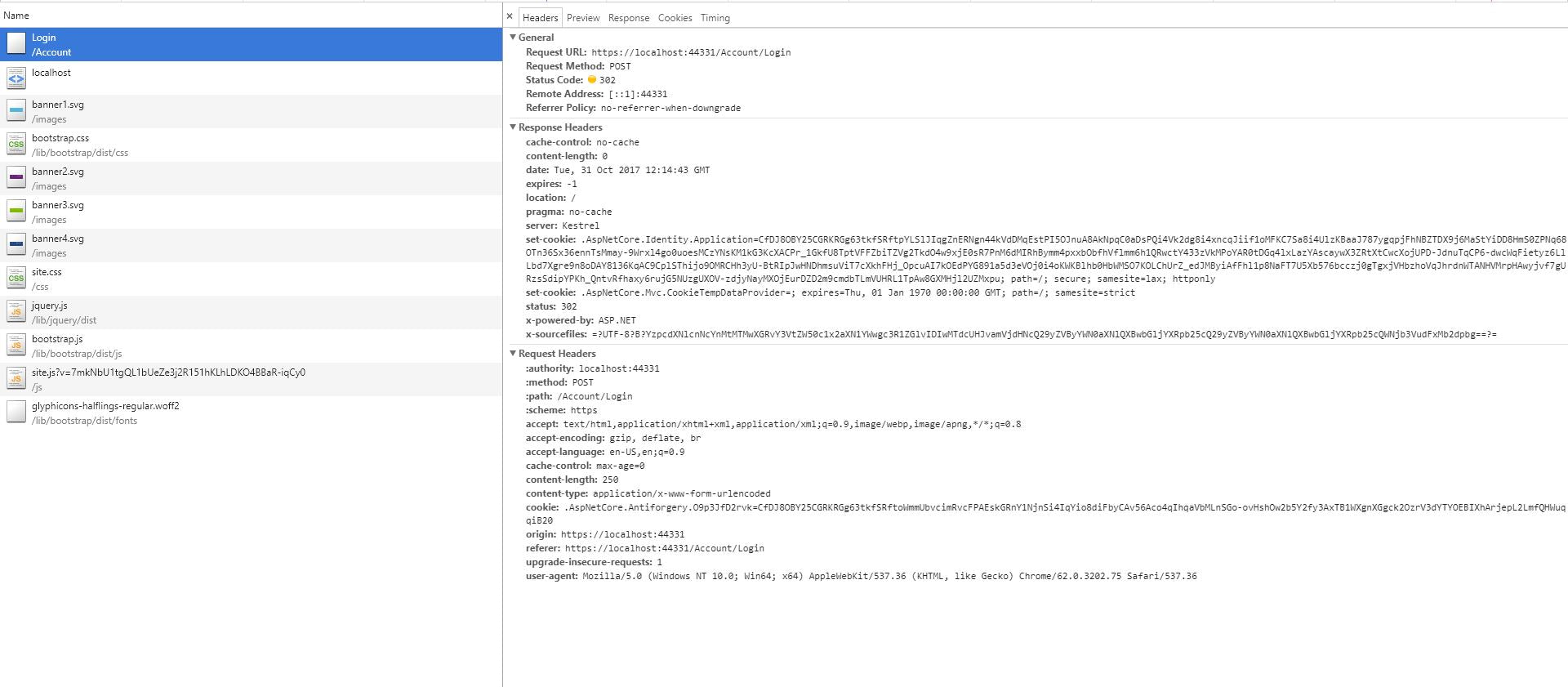Click the Name column header
Viewport: 1568px width, 687px height.
point(16,16)
